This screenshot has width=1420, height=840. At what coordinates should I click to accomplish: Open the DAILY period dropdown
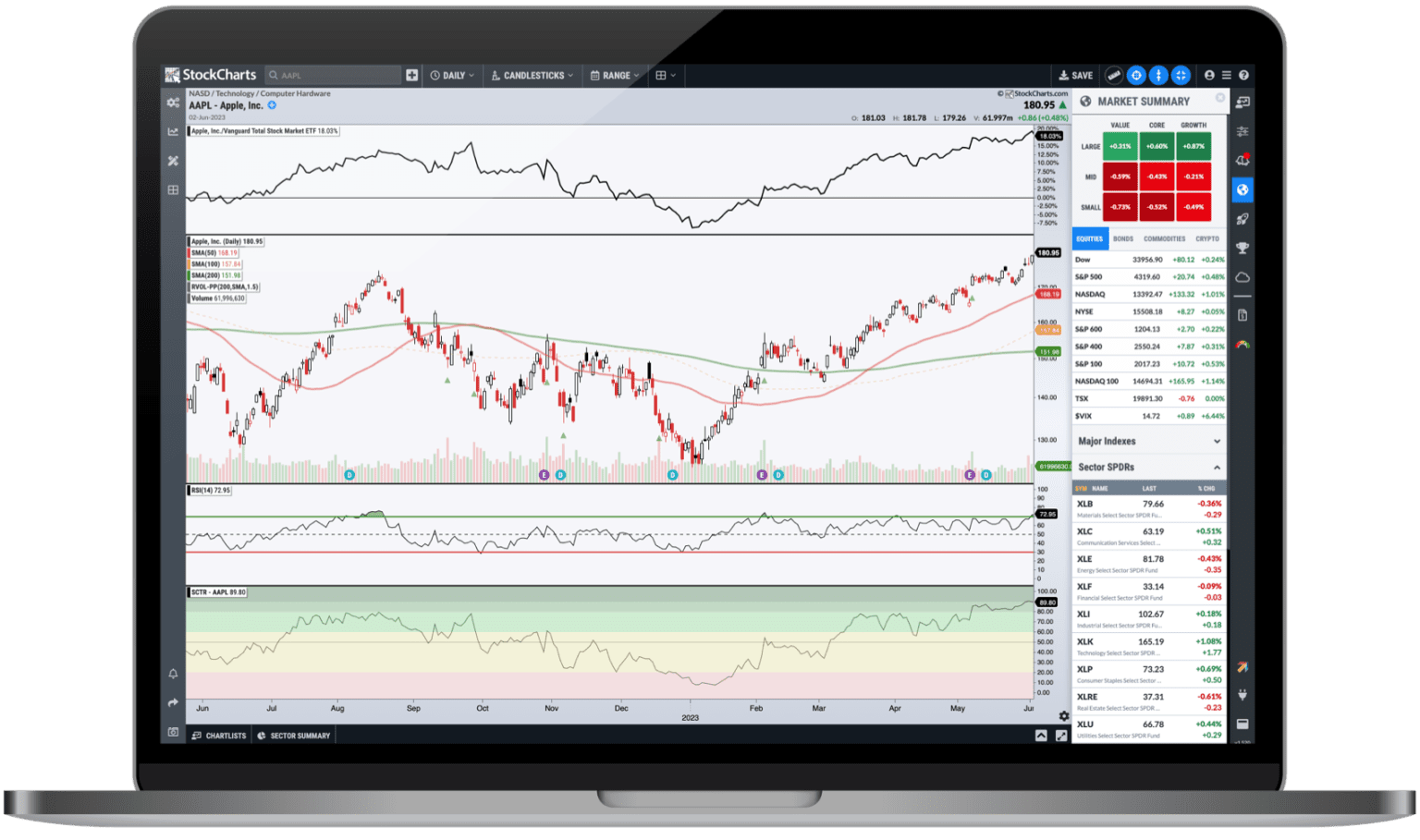(x=452, y=75)
